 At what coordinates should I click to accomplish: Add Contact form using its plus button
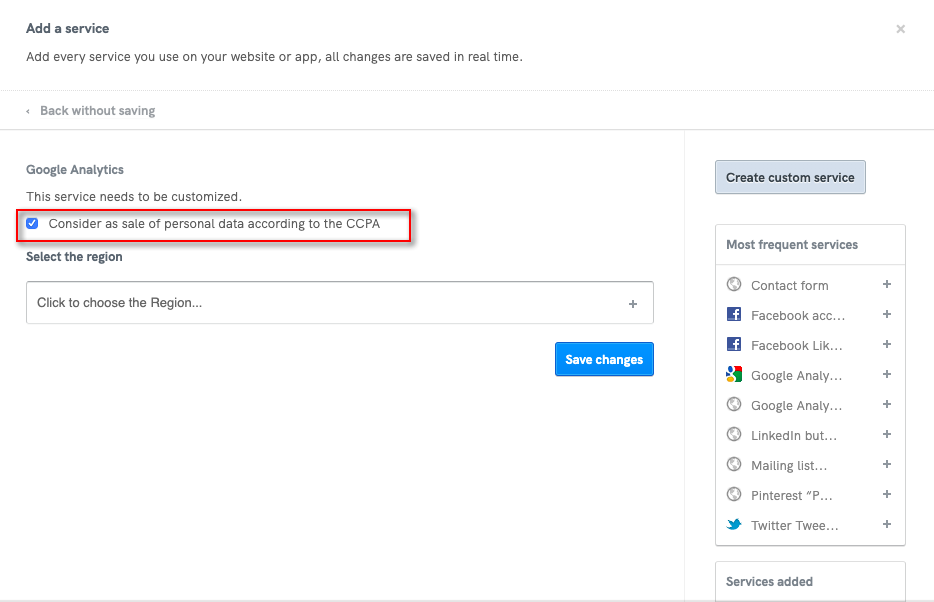[x=886, y=285]
